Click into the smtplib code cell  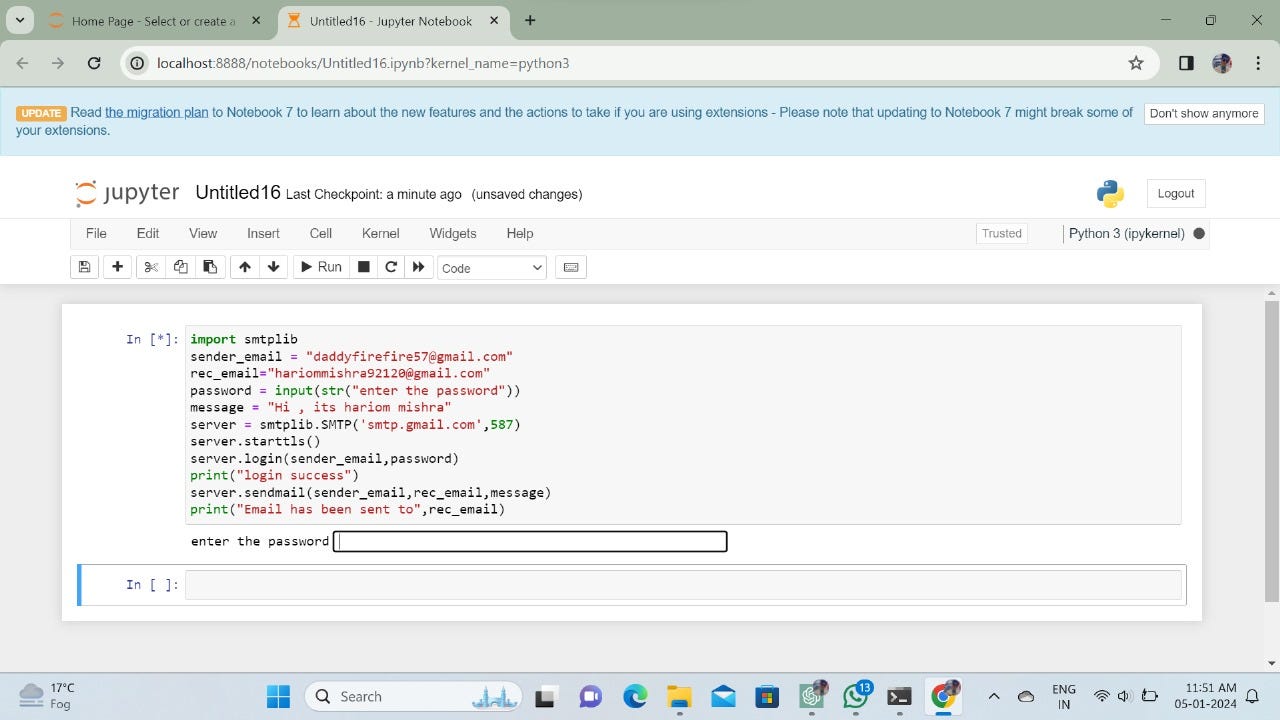point(683,424)
